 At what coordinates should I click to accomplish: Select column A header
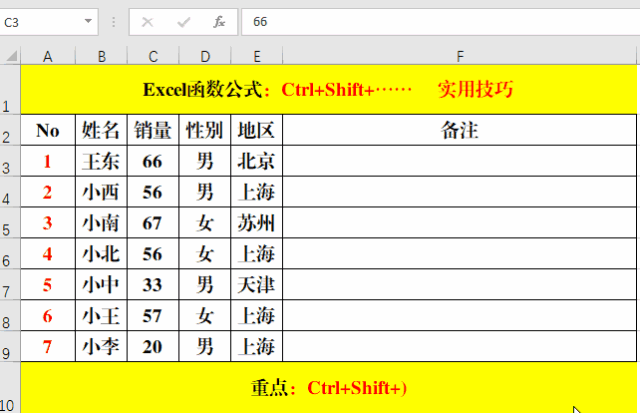(48, 55)
